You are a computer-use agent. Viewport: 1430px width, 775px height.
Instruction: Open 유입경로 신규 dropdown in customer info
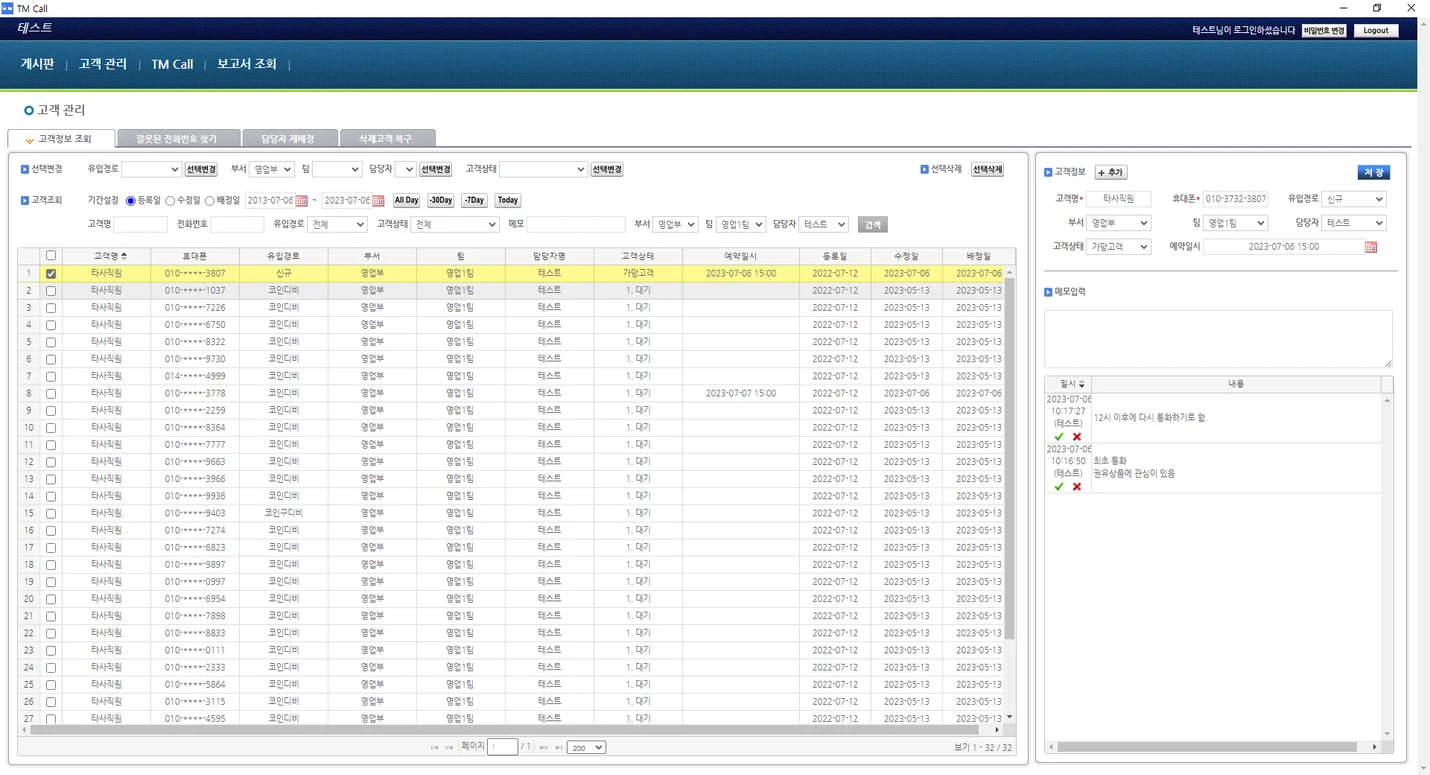pos(1354,199)
